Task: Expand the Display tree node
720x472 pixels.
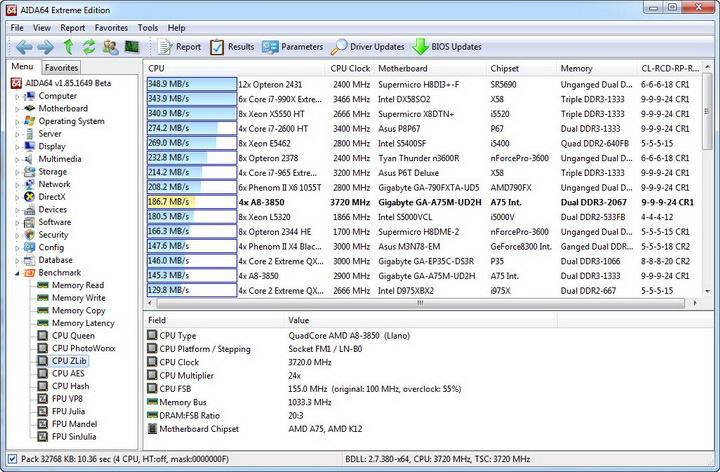Action: coord(17,147)
